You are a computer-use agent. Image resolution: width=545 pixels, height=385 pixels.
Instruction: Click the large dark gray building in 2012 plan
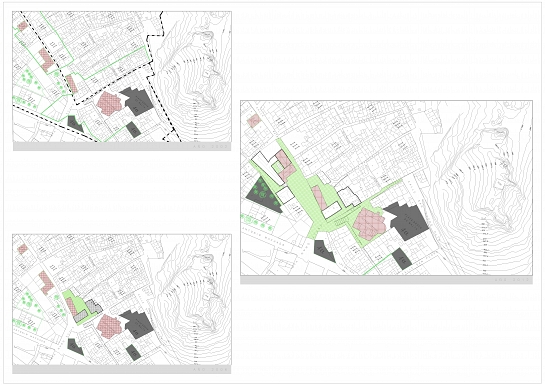[407, 220]
